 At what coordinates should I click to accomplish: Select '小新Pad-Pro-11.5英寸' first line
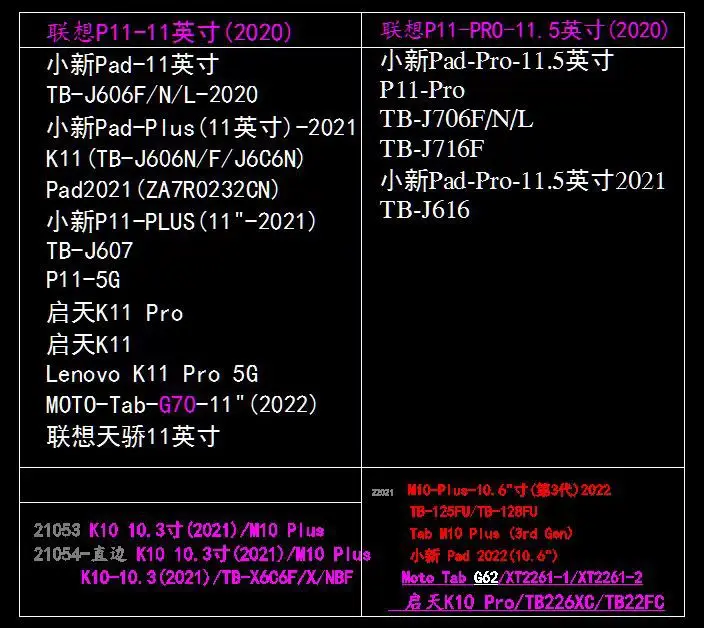497,60
